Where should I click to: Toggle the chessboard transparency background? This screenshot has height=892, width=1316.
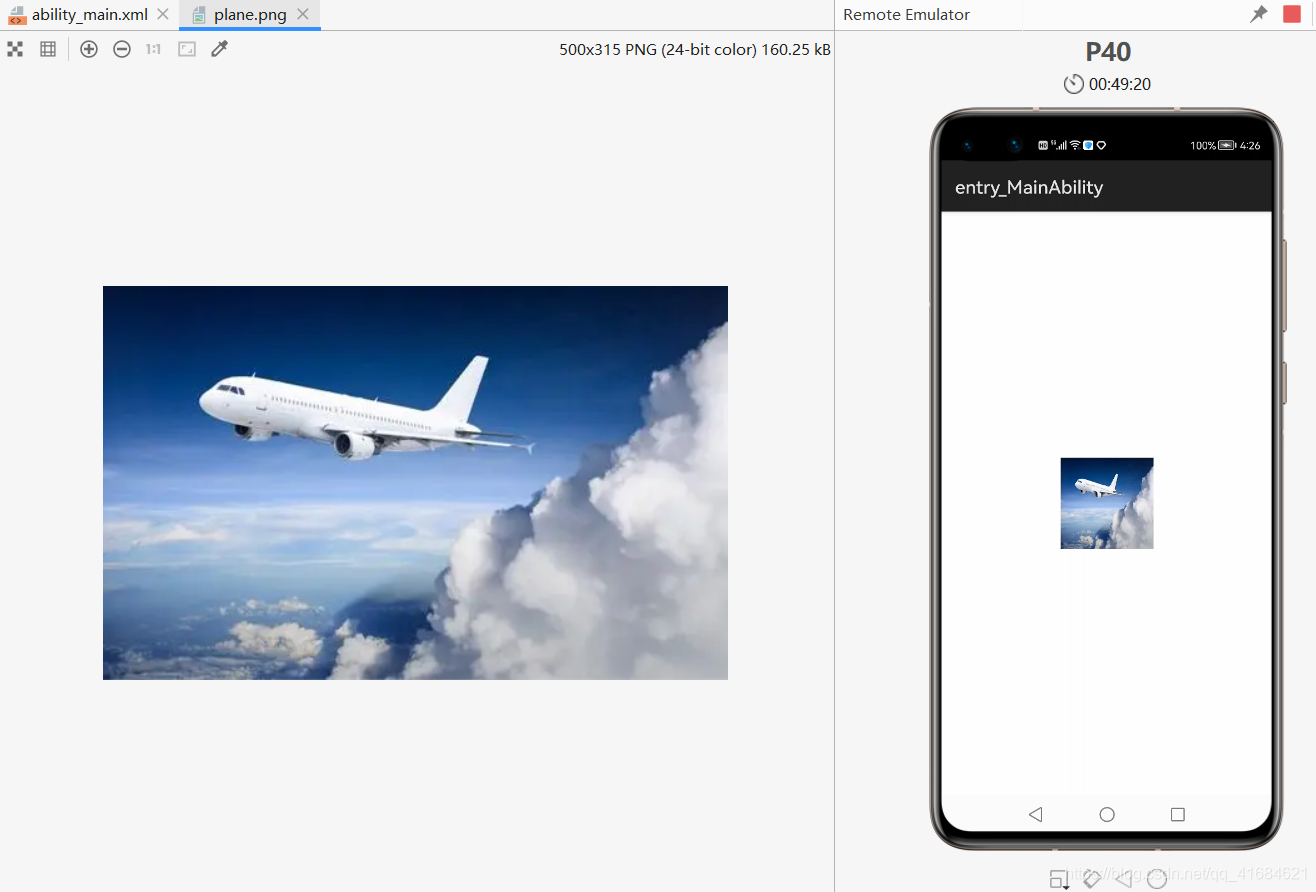click(15, 49)
